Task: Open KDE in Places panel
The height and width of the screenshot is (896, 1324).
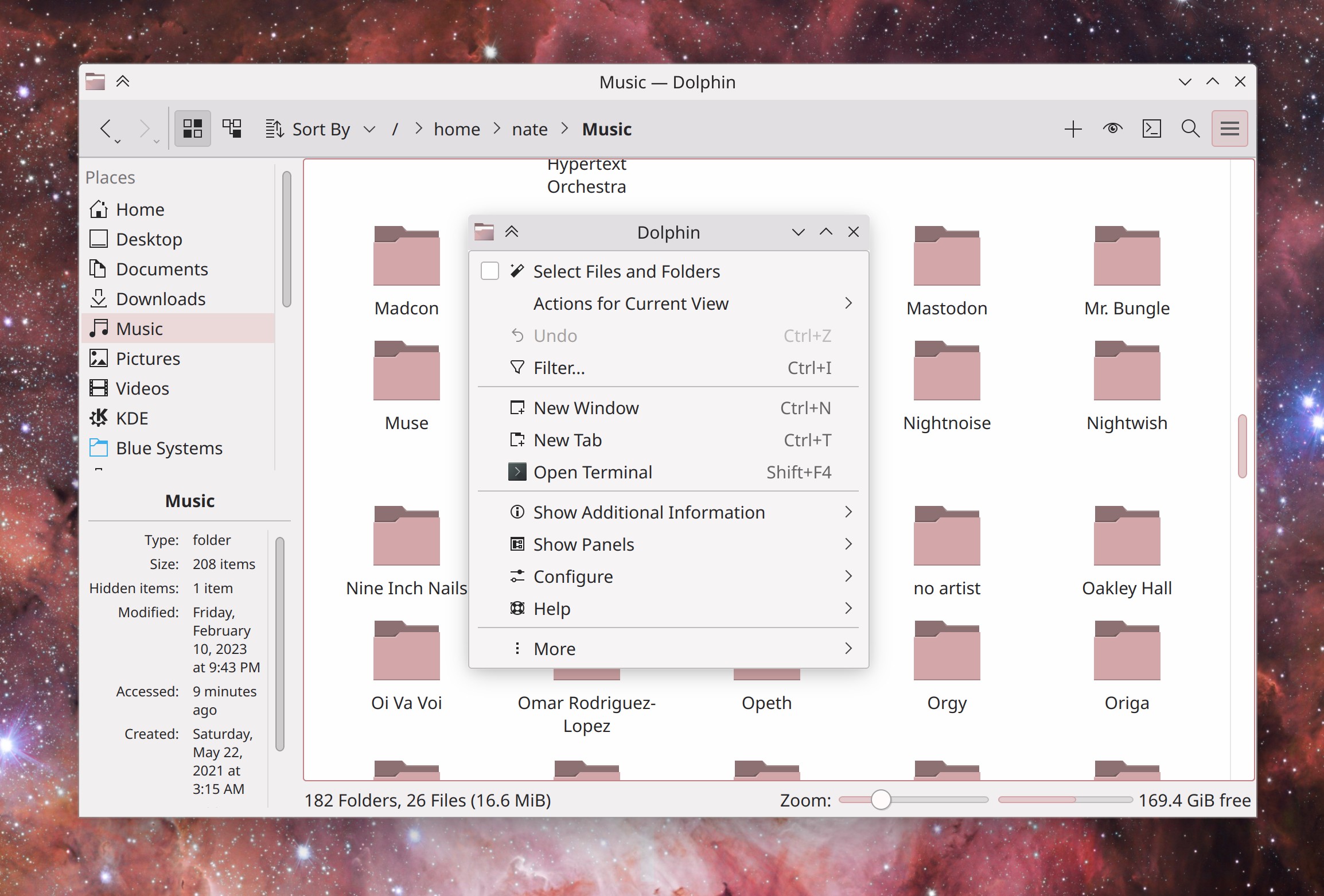Action: [178, 418]
